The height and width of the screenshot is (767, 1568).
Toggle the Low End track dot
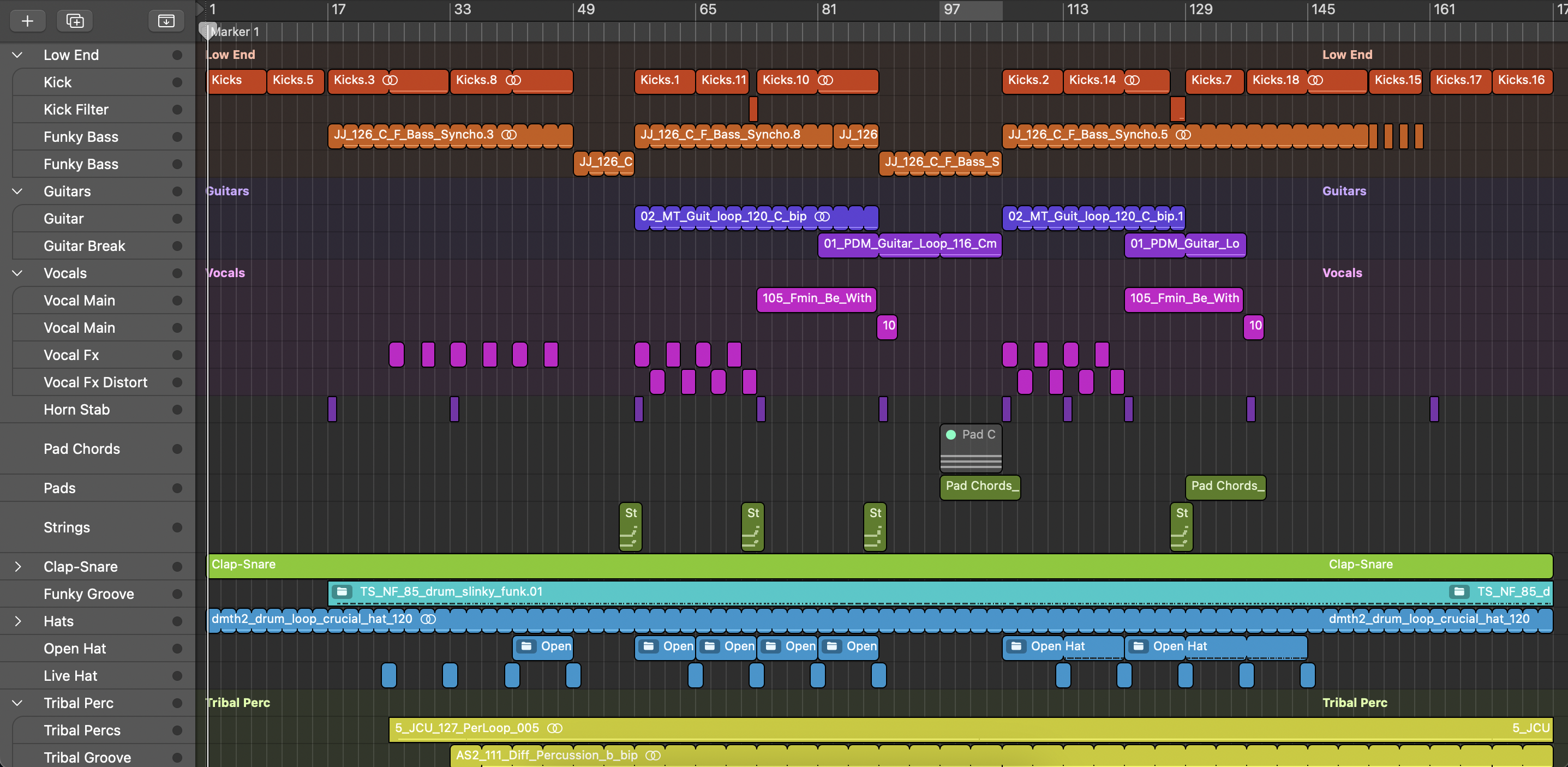coord(177,56)
